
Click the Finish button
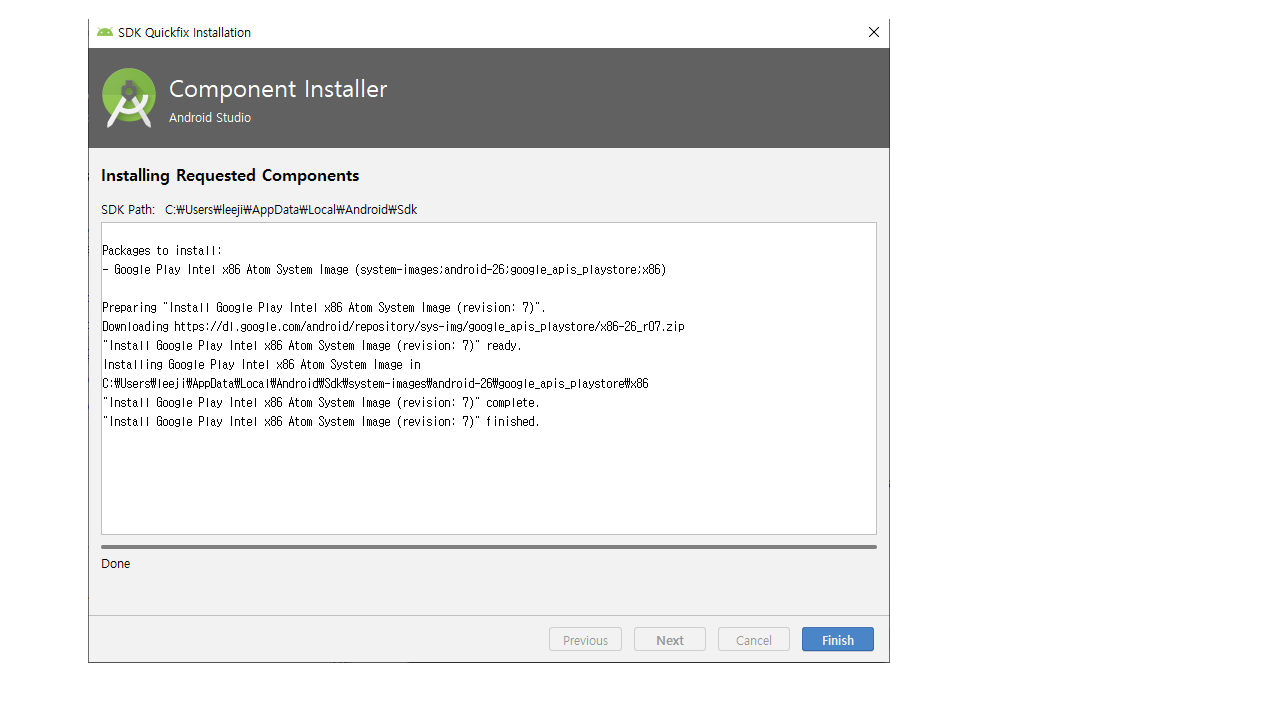tap(837, 640)
